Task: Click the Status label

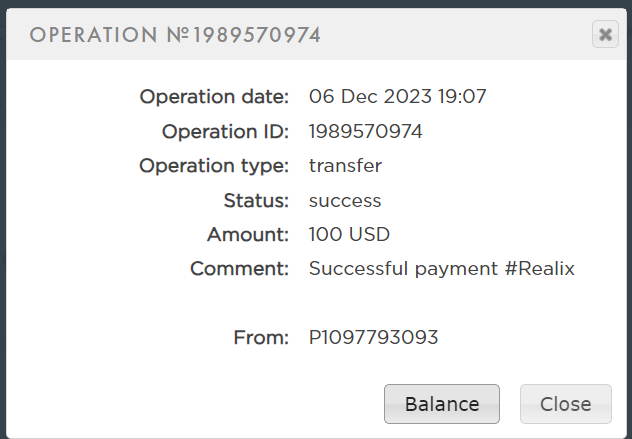Action: 256,200
